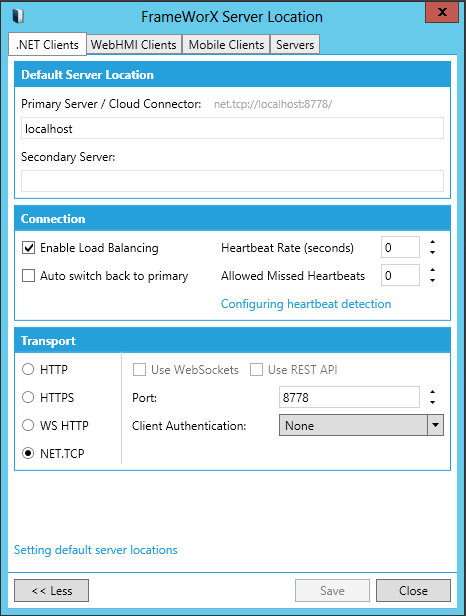466x616 pixels.
Task: Open Setting default server locations link
Action: (95, 550)
